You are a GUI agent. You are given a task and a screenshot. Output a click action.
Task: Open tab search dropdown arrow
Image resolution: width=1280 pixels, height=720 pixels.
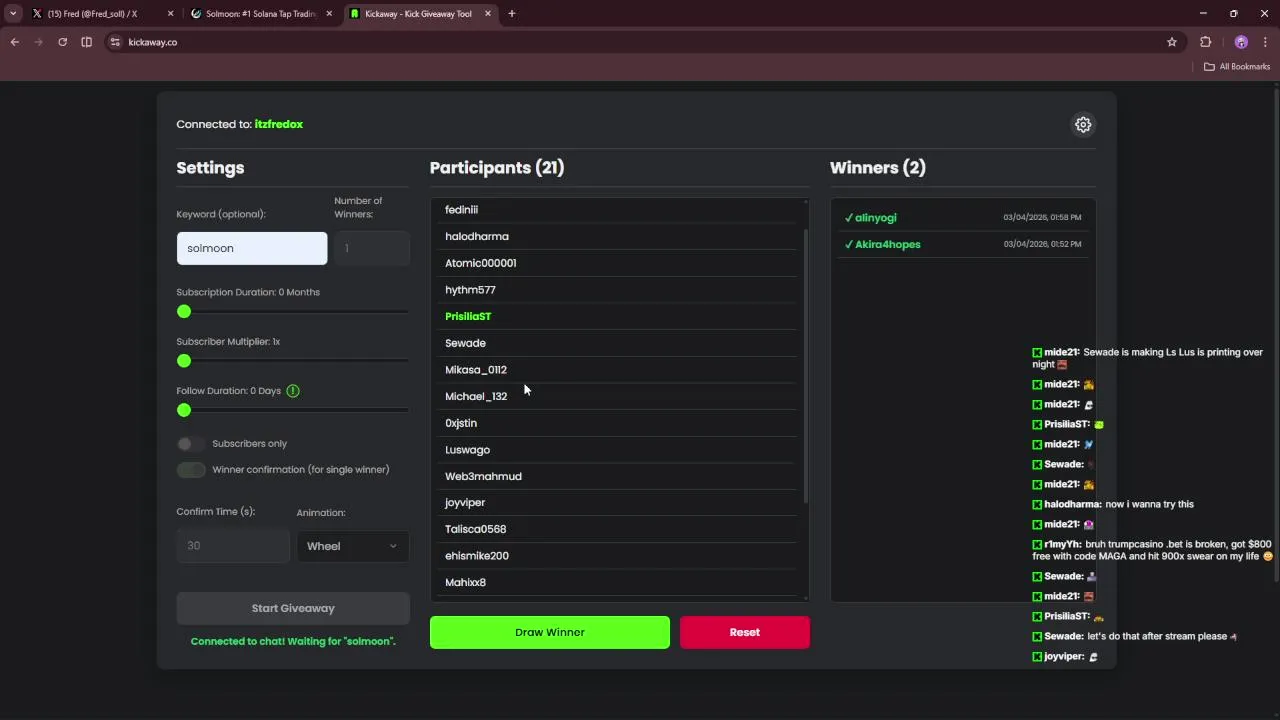point(13,14)
